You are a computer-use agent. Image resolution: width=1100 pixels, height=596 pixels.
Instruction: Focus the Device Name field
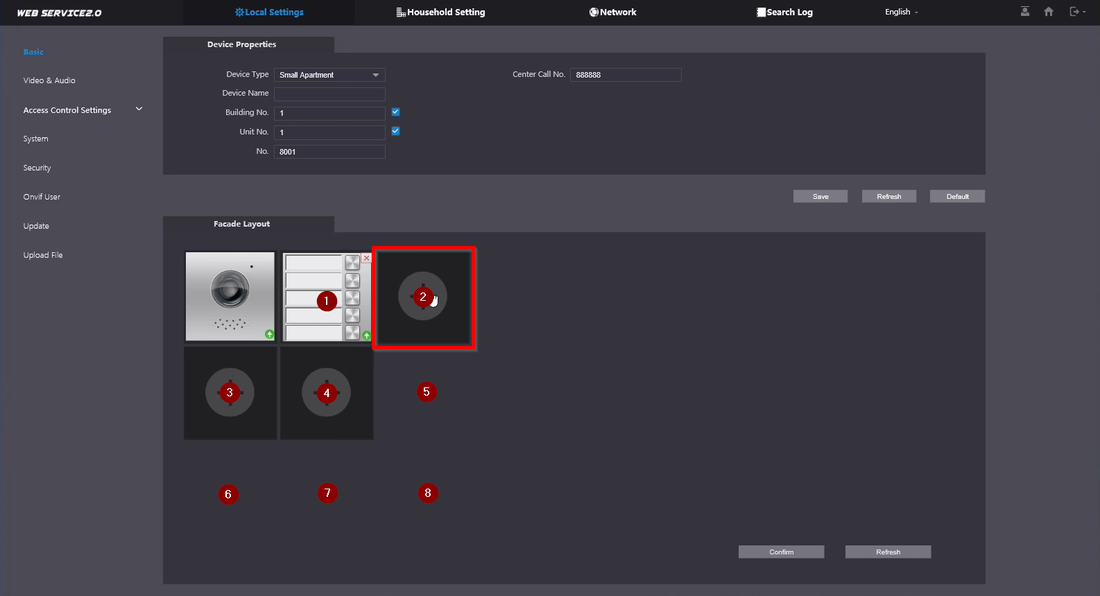[x=329, y=93]
